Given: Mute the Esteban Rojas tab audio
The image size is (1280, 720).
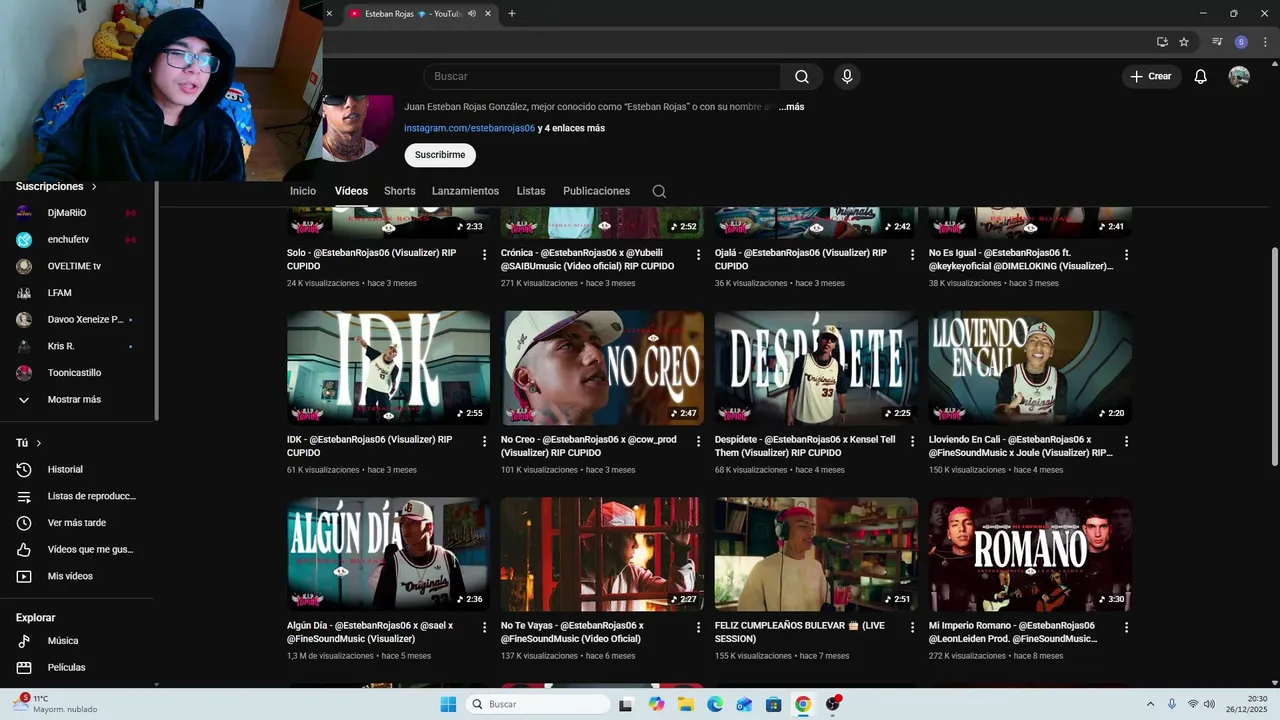Looking at the screenshot, I should [472, 14].
